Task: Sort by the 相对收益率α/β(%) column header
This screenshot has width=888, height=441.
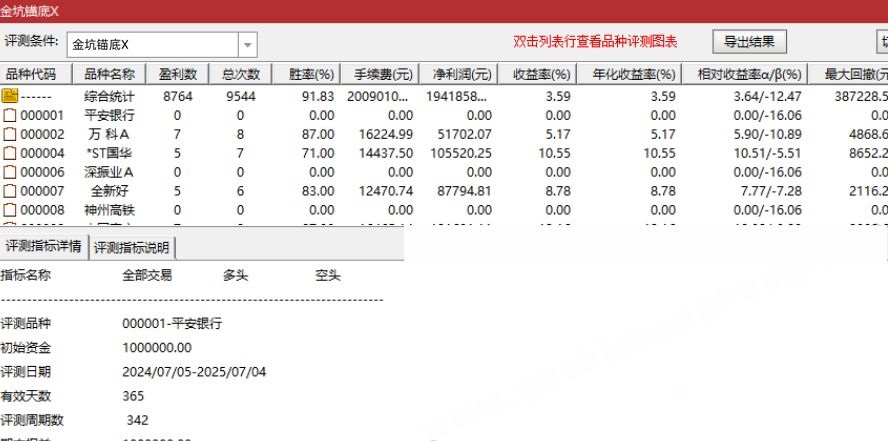Action: pyautogui.click(x=745, y=74)
